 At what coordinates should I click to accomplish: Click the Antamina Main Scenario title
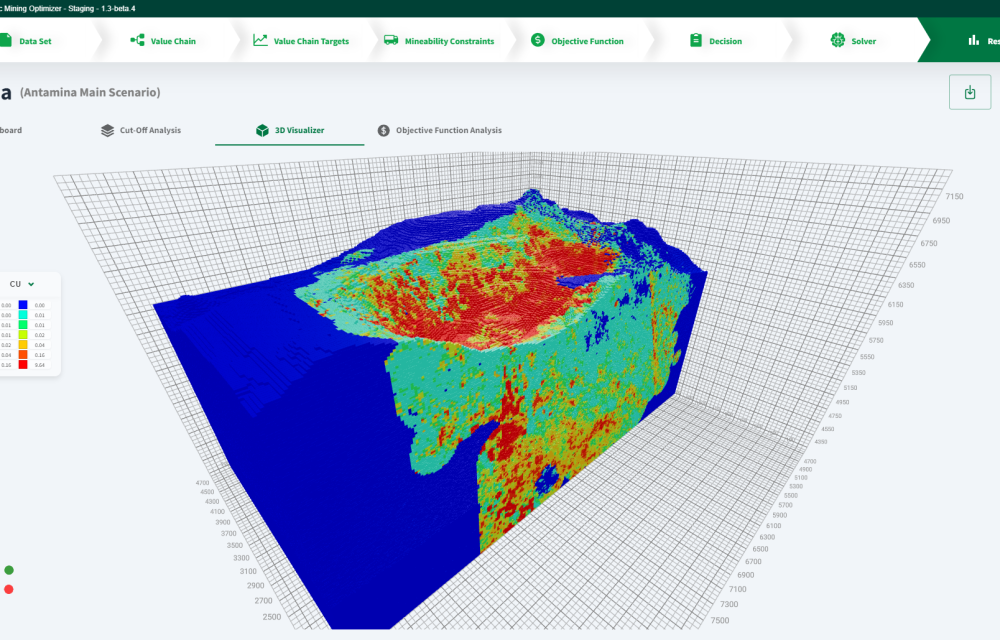(x=90, y=93)
